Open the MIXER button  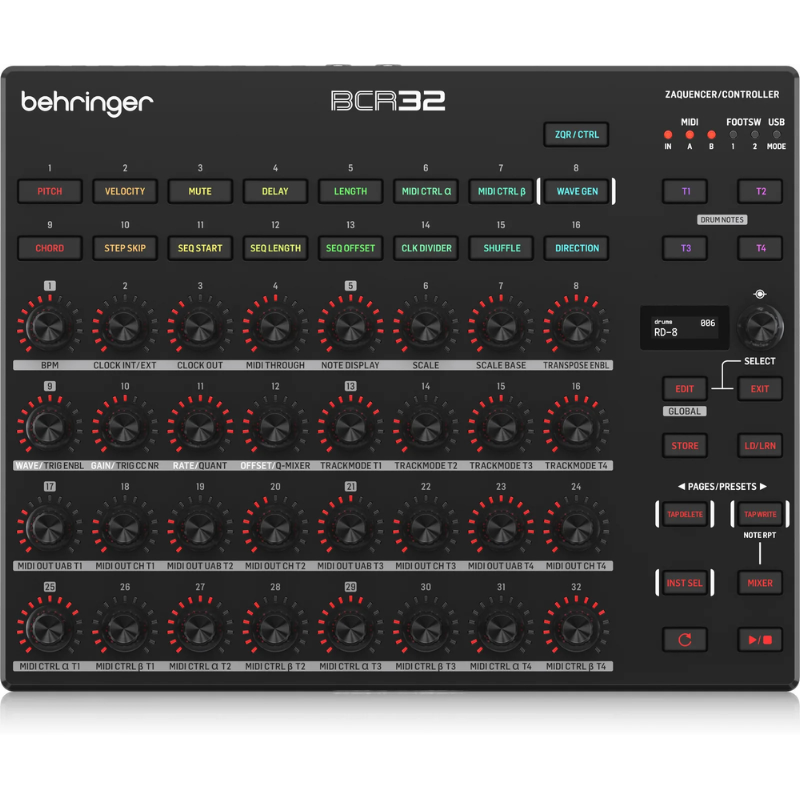760,583
